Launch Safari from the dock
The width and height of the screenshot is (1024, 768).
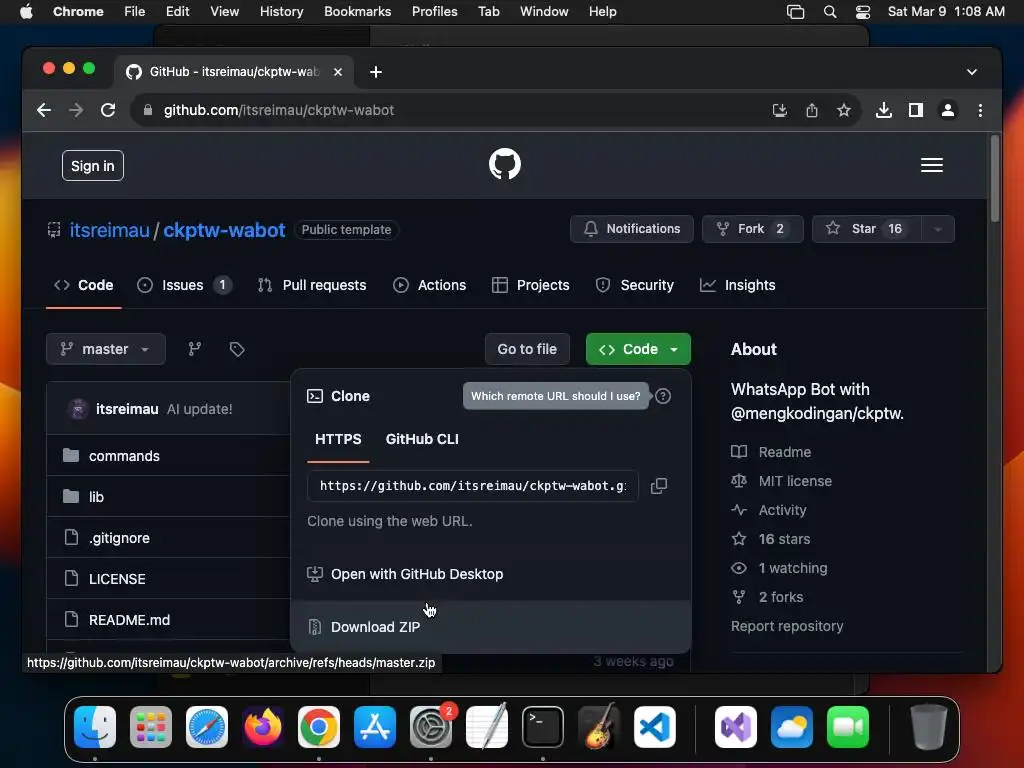tap(207, 727)
